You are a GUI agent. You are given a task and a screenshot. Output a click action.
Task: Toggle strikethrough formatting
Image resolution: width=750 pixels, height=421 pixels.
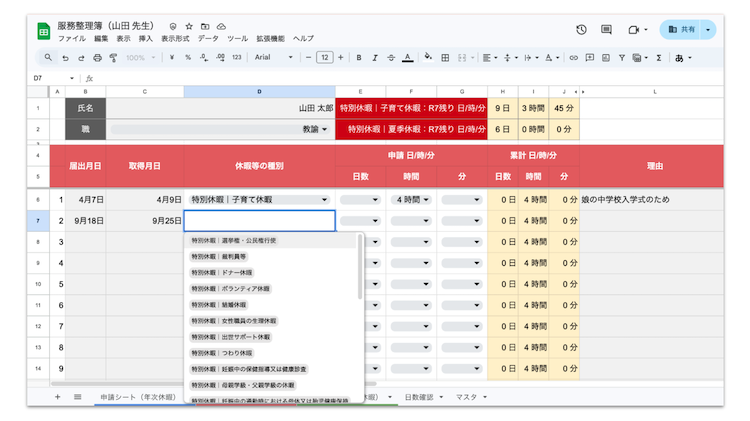click(x=388, y=58)
